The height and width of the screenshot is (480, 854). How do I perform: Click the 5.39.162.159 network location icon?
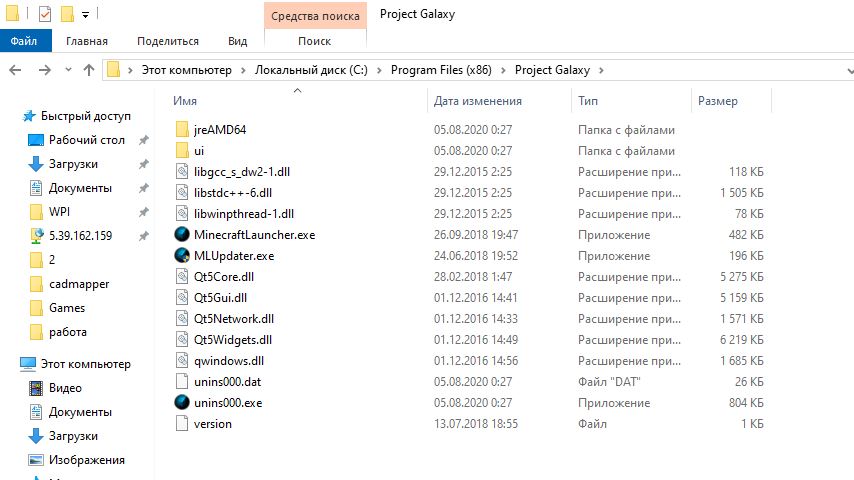pyautogui.click(x=36, y=235)
